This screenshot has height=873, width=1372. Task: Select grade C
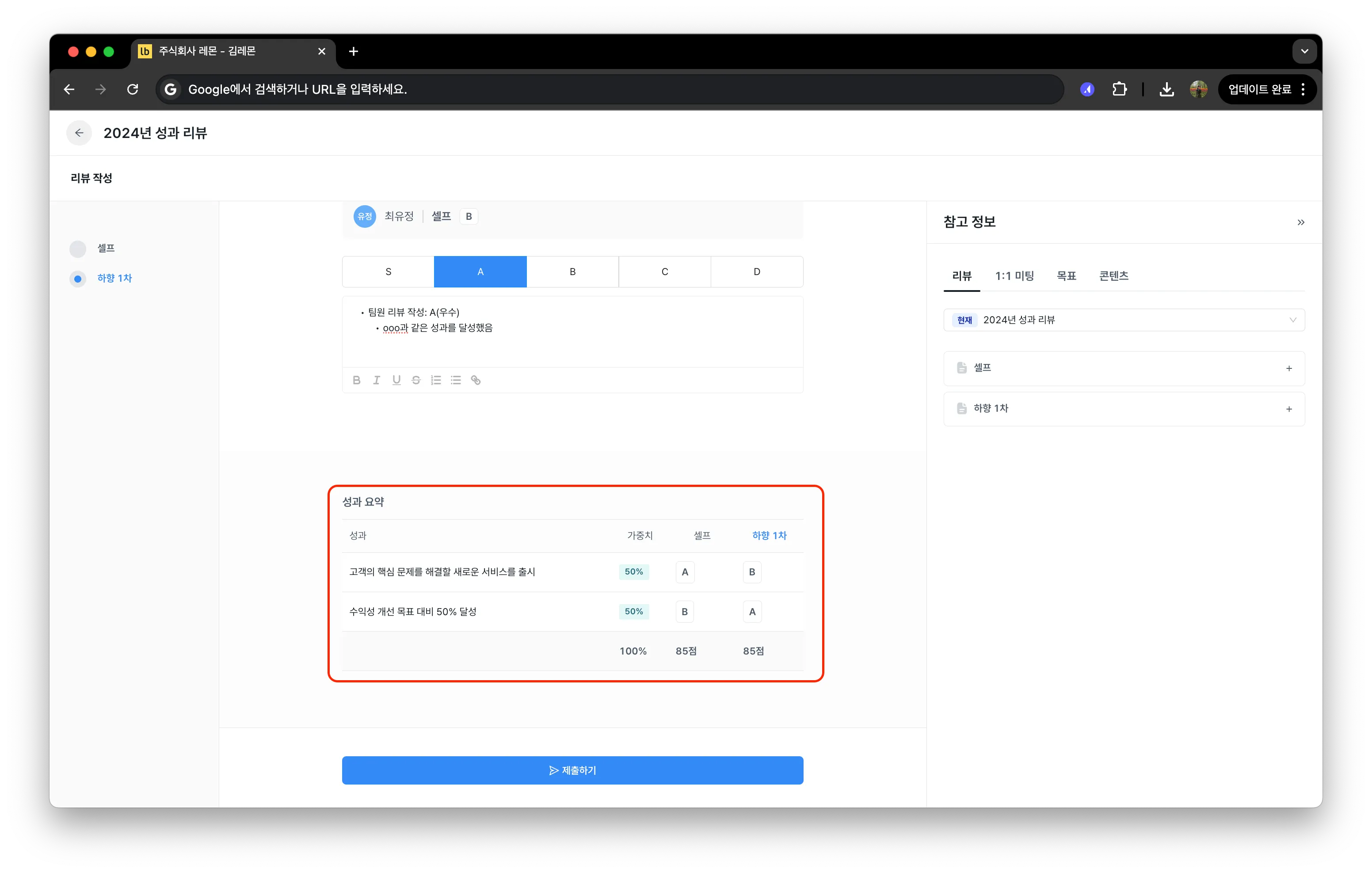coord(665,272)
